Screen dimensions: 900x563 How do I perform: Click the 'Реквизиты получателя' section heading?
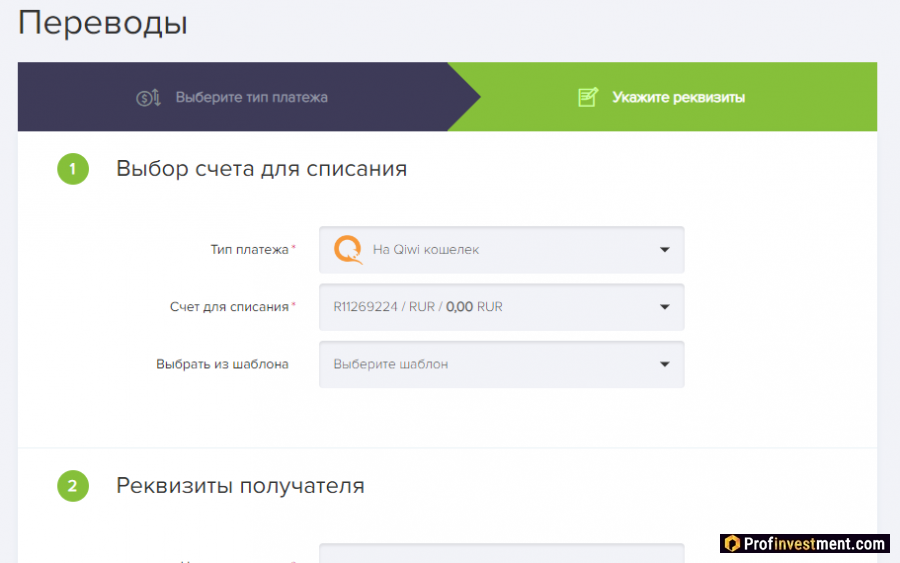(240, 486)
